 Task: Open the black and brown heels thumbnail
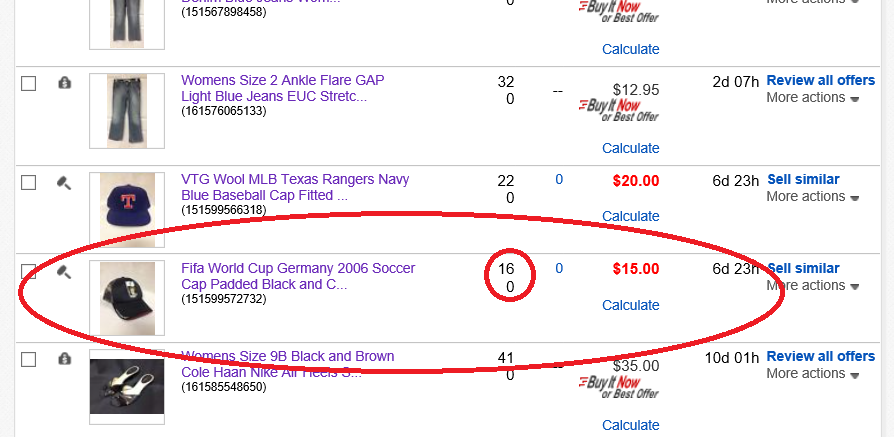(127, 385)
